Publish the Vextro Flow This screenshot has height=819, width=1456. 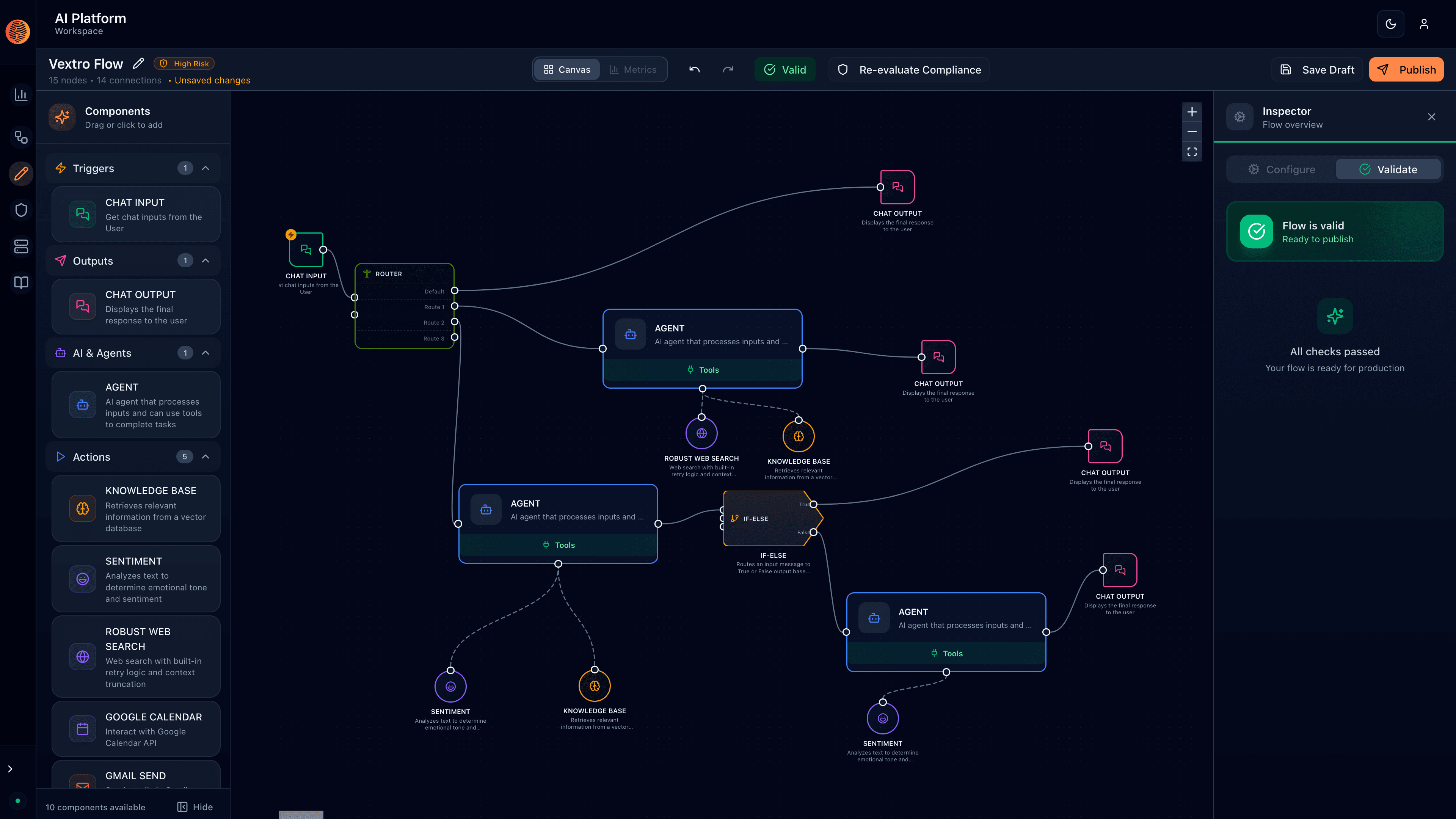1406,69
